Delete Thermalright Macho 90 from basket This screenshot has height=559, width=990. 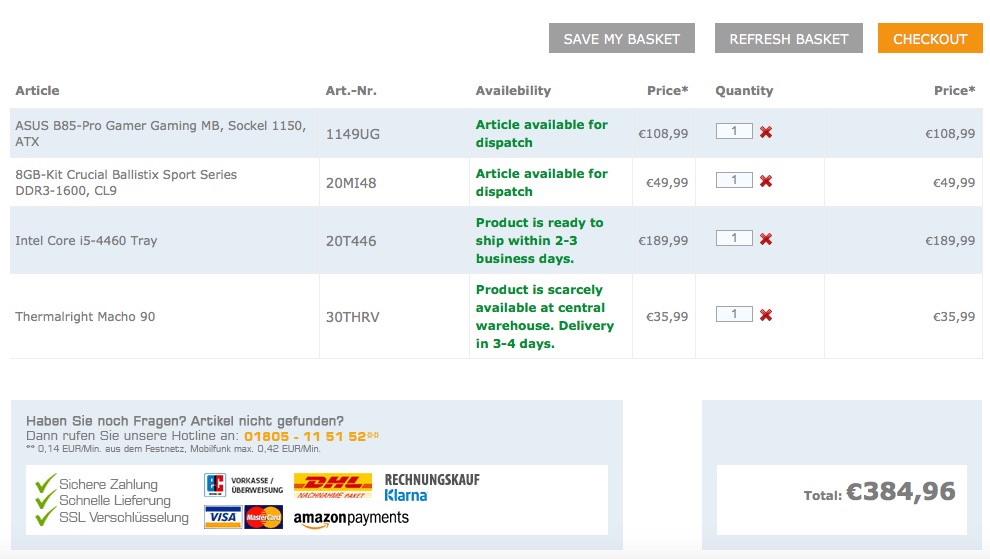pyautogui.click(x=766, y=315)
